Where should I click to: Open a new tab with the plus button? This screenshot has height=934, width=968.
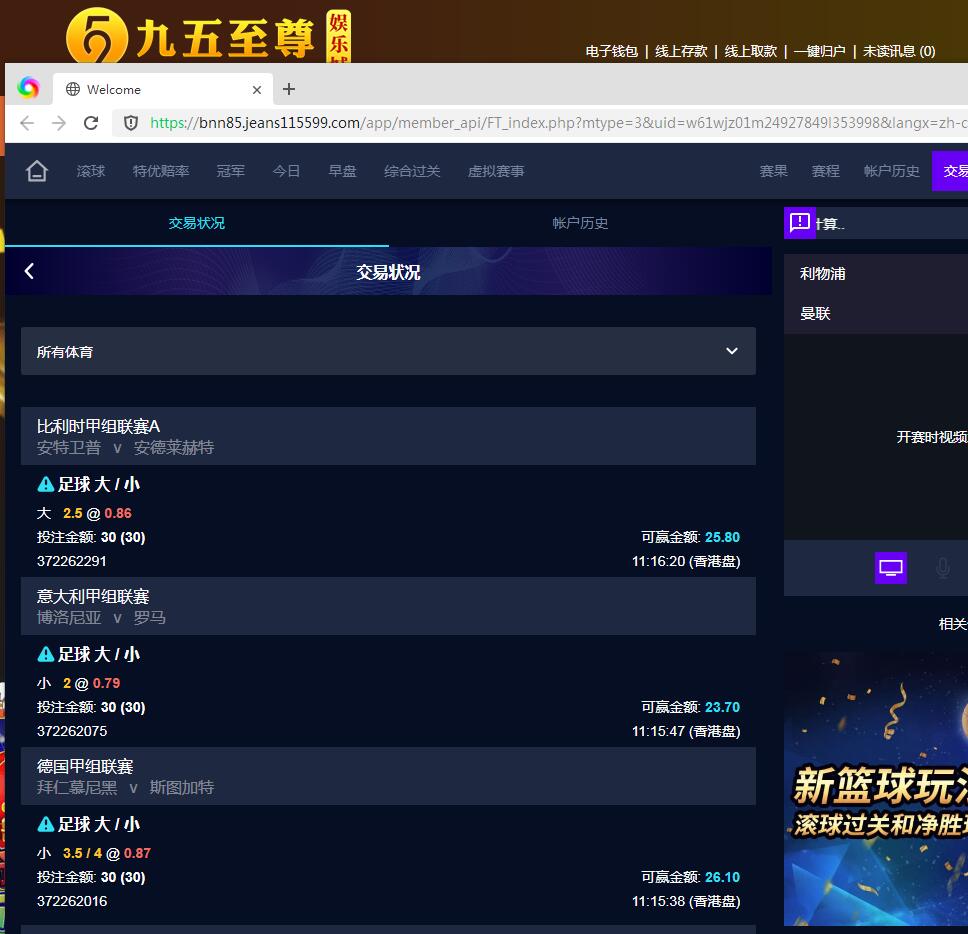[x=289, y=90]
